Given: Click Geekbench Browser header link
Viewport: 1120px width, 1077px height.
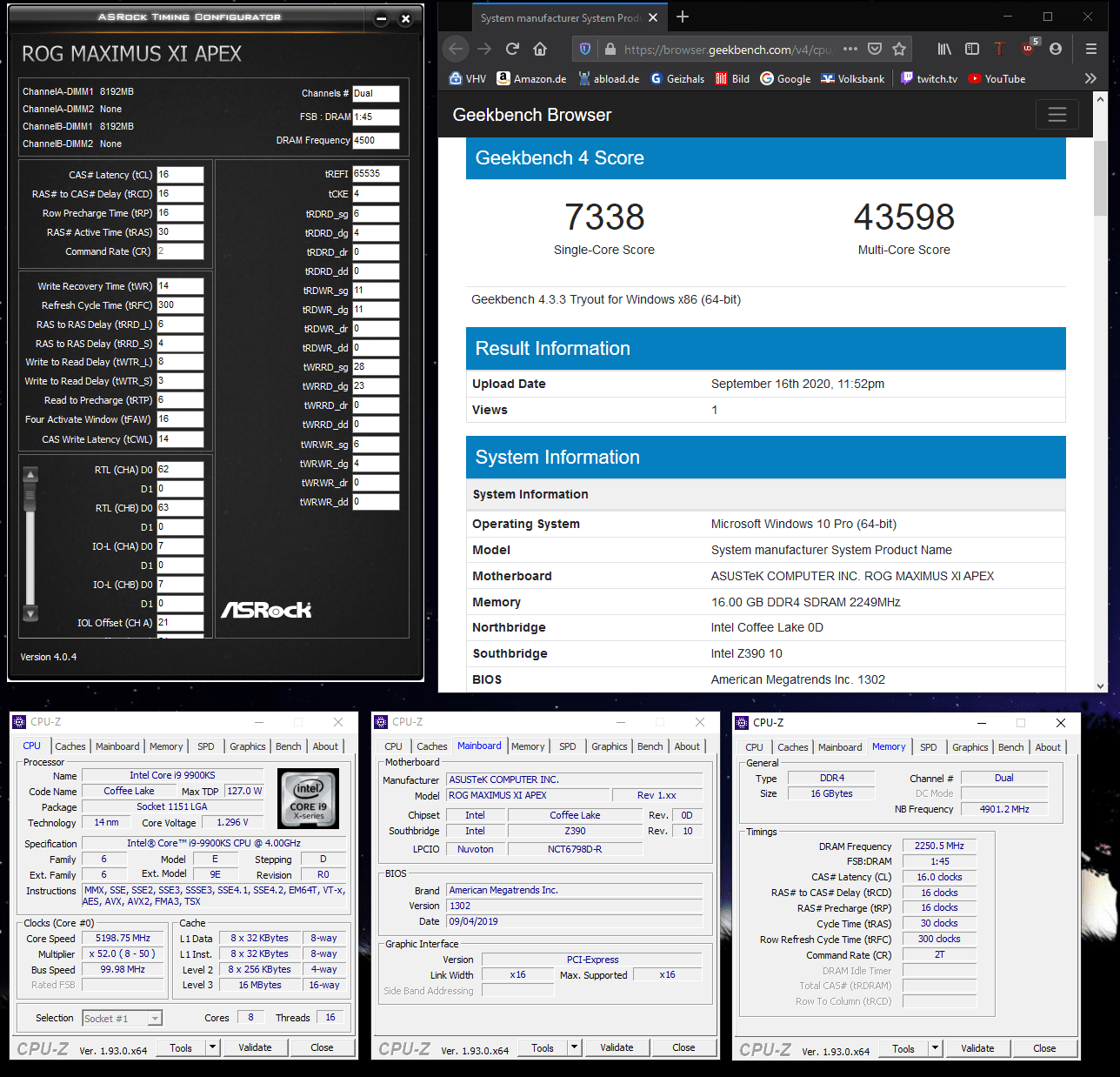Looking at the screenshot, I should pos(532,115).
